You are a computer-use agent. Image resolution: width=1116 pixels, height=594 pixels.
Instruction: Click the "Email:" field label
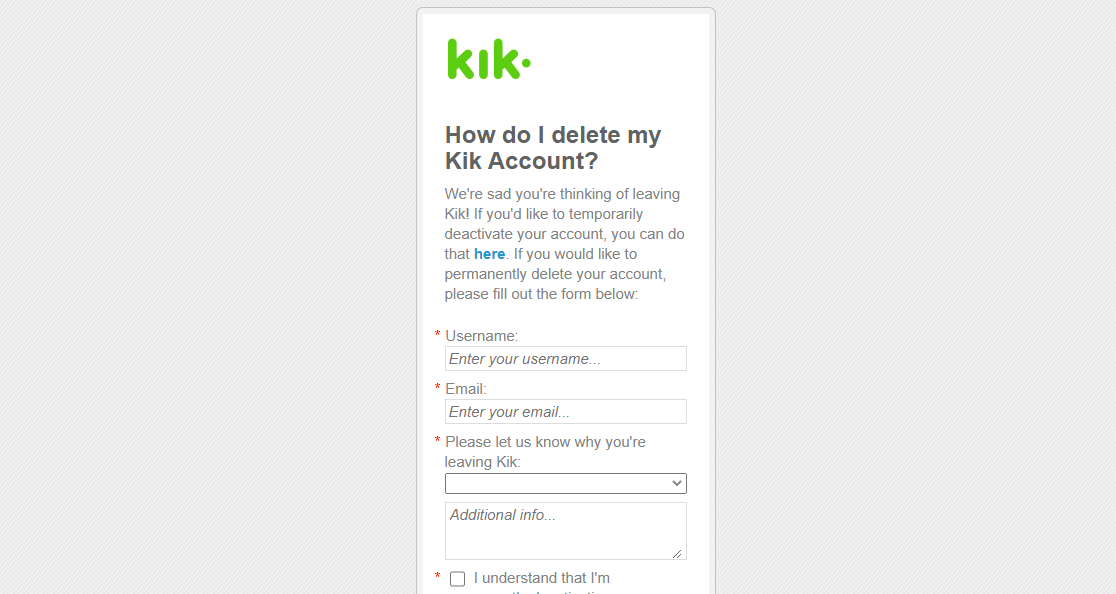point(466,389)
